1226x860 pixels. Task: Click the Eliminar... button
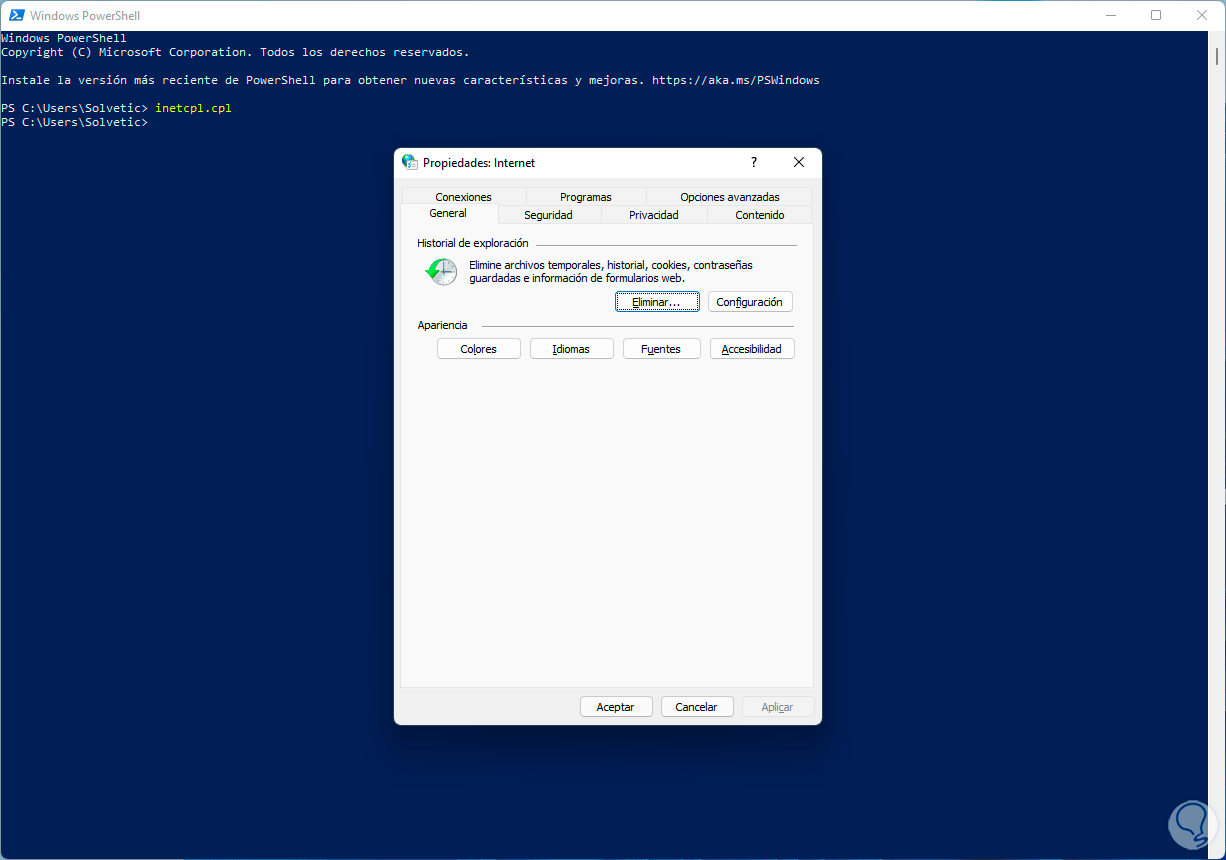(x=657, y=302)
